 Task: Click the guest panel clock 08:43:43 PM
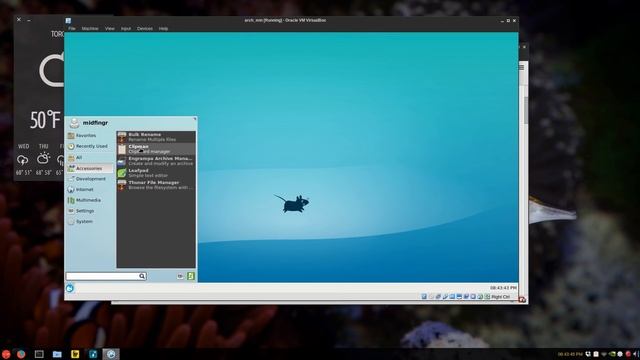pos(503,288)
